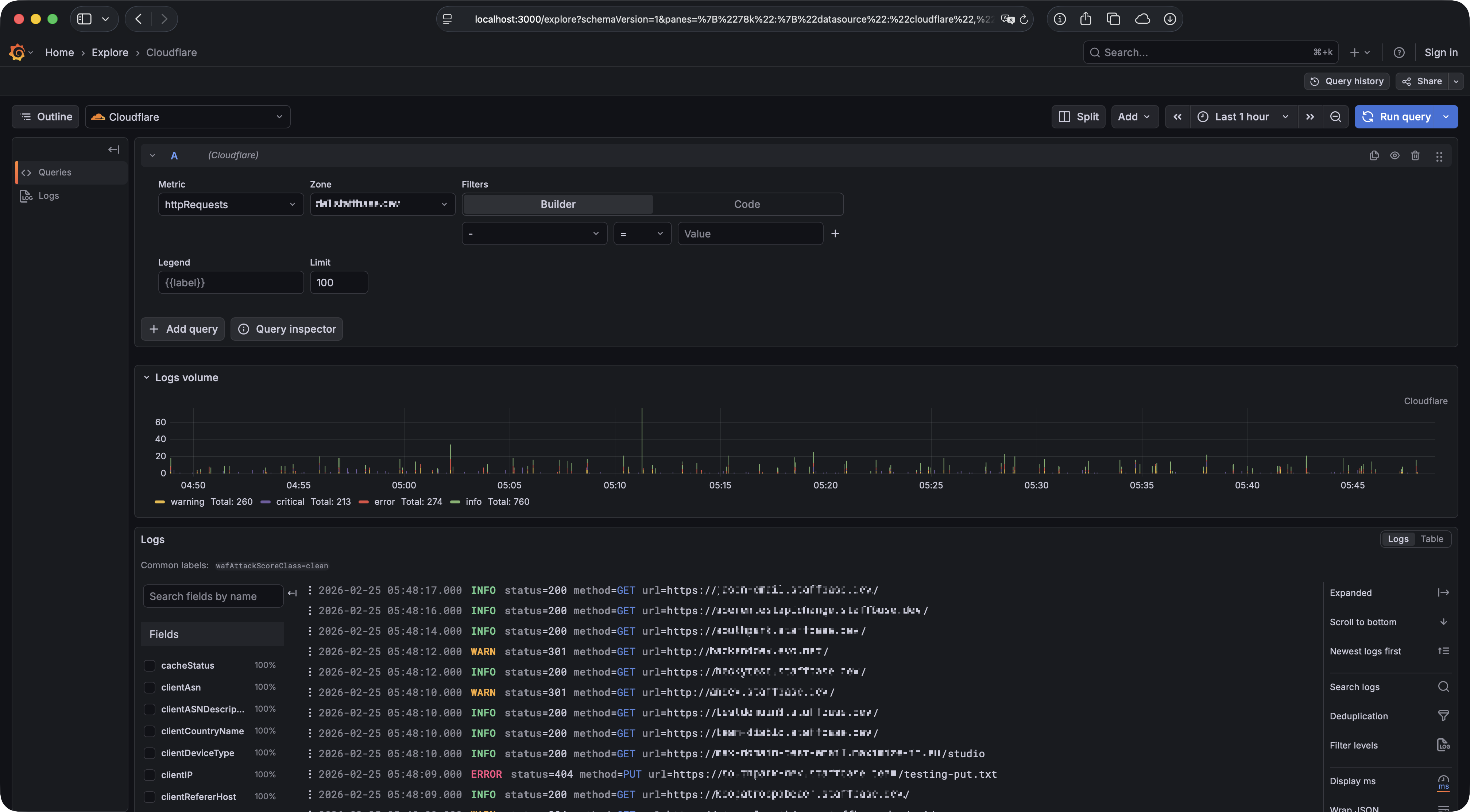Delete query A with the trash icon
Viewport: 1470px width, 812px height.
[x=1415, y=155]
